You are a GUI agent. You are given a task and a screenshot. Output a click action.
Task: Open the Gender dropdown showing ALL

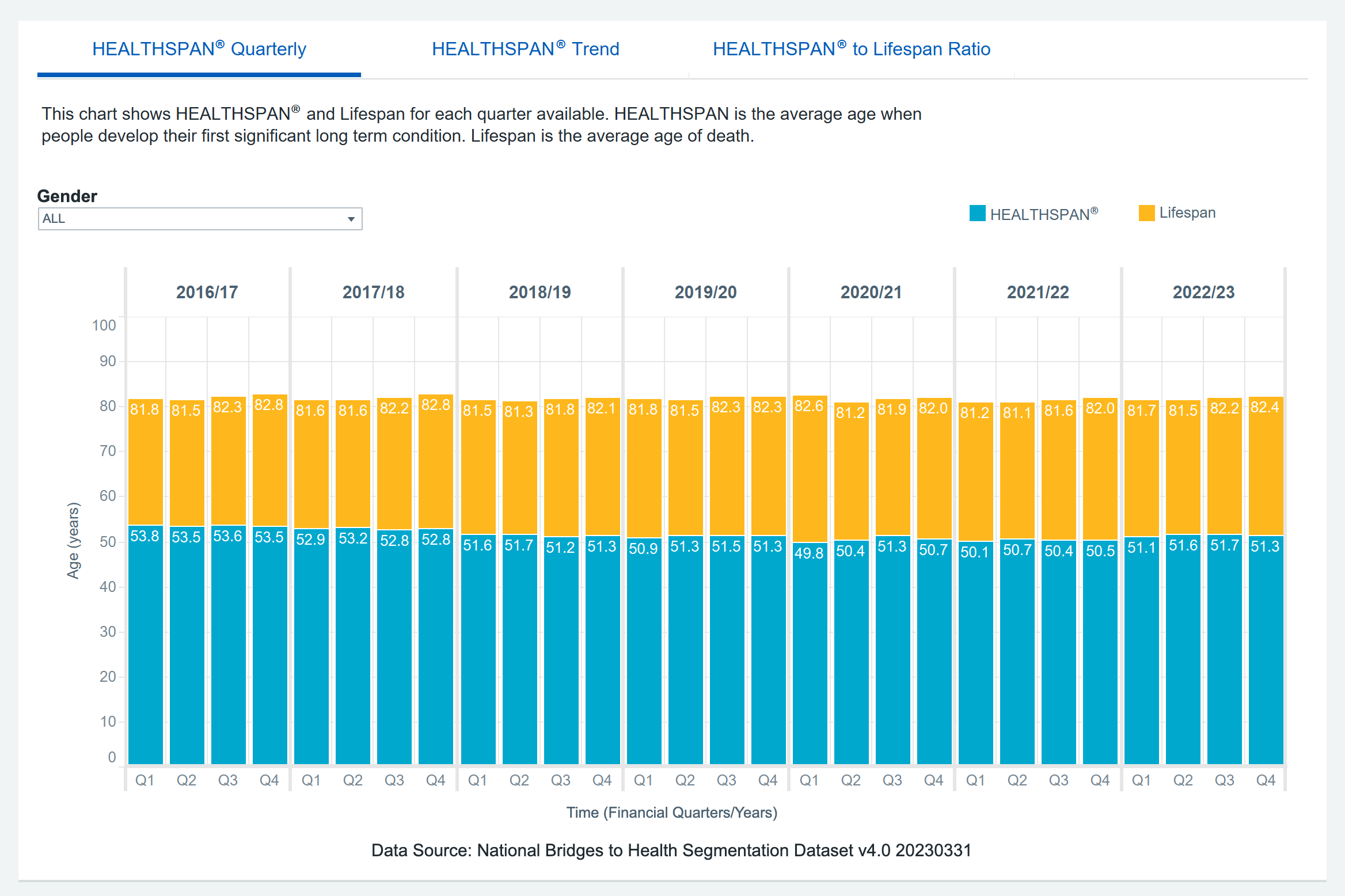coord(196,219)
